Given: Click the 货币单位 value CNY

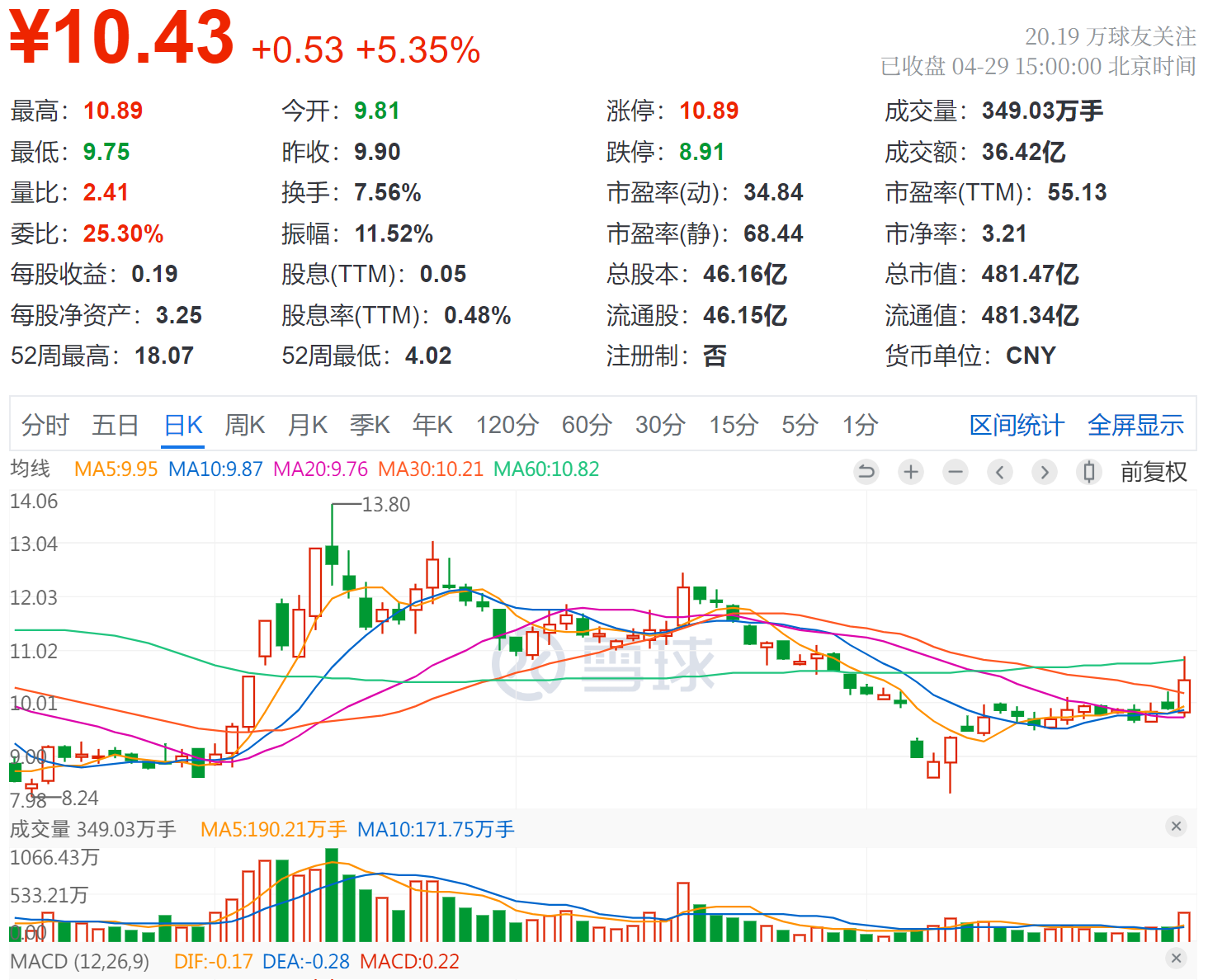Looking at the screenshot, I should click(x=1031, y=356).
